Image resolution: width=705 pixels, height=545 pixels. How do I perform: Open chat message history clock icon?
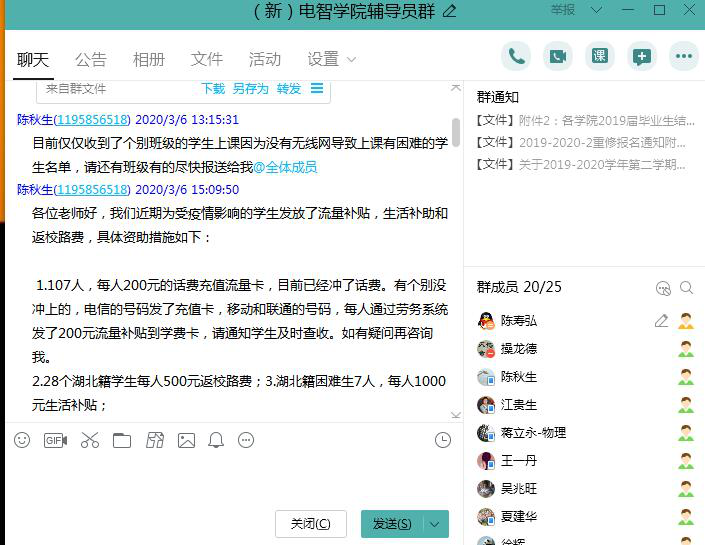(443, 440)
